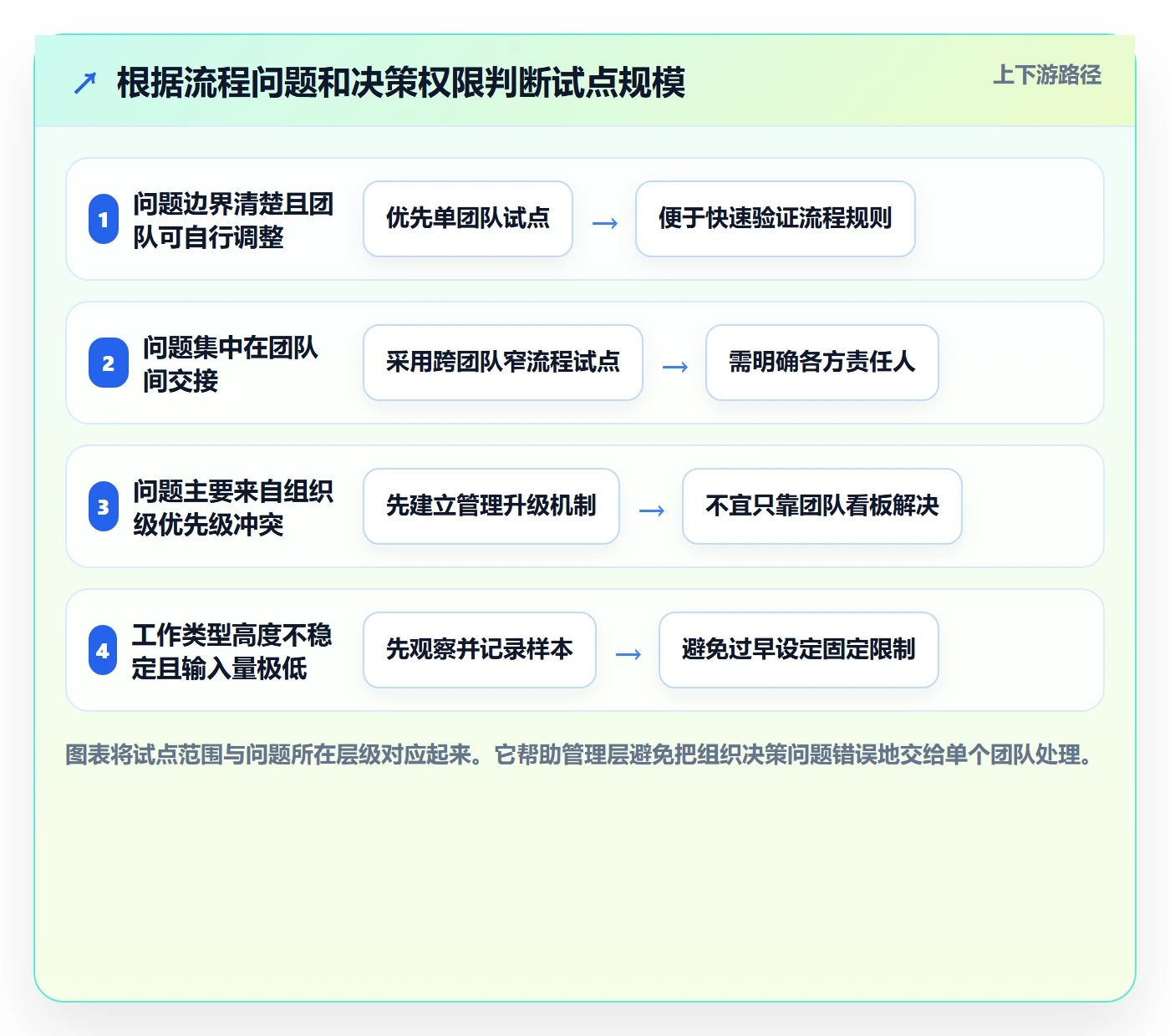
Task: Click the diagonal arrow icon beside the title
Action: (85, 83)
